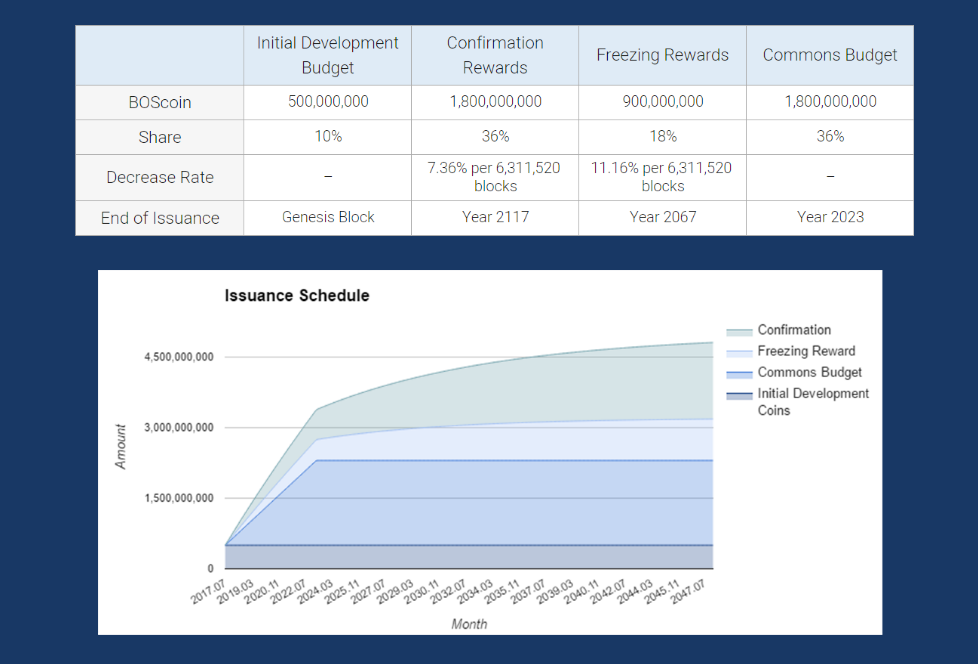The height and width of the screenshot is (664, 978).
Task: Select the BOScoin row label
Action: [160, 102]
